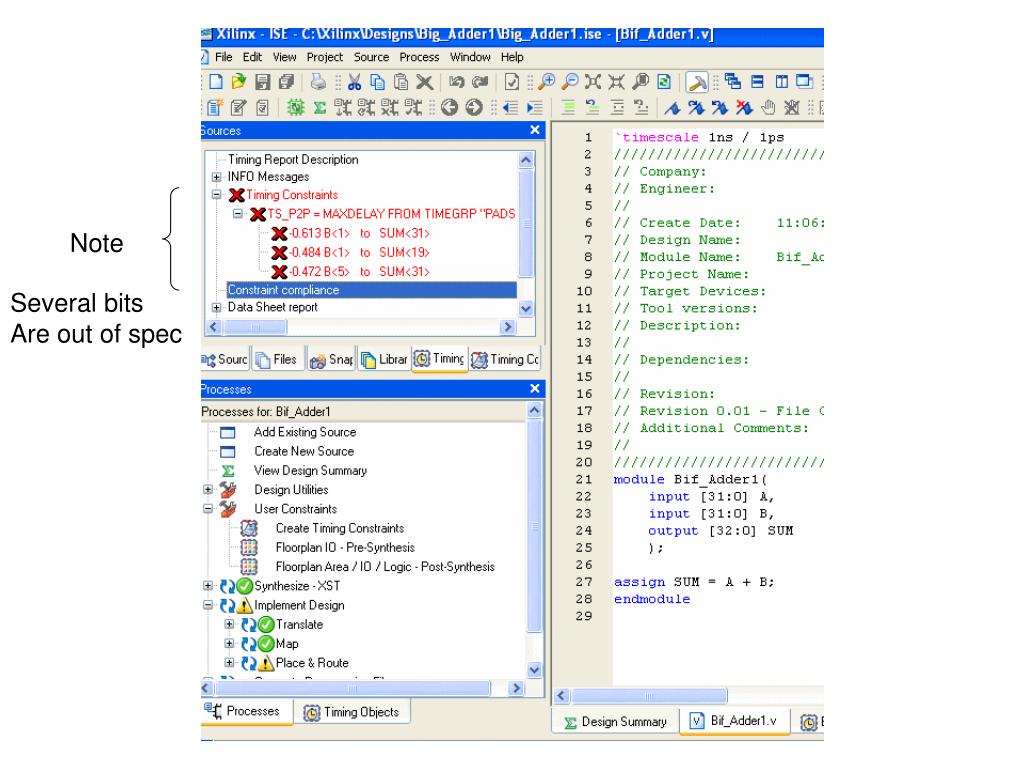Expand the Place & Route process
1024x768 pixels.
click(x=229, y=663)
